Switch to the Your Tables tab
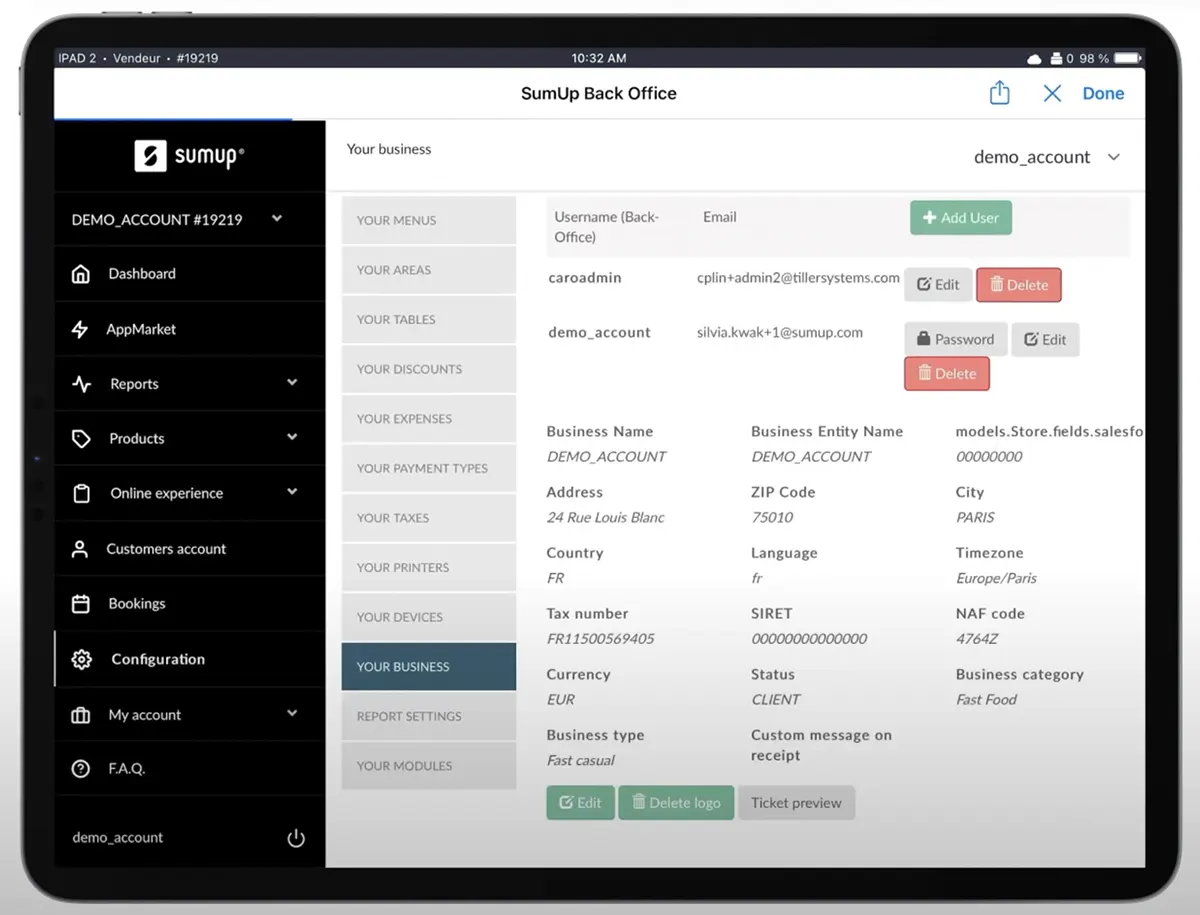 [429, 320]
